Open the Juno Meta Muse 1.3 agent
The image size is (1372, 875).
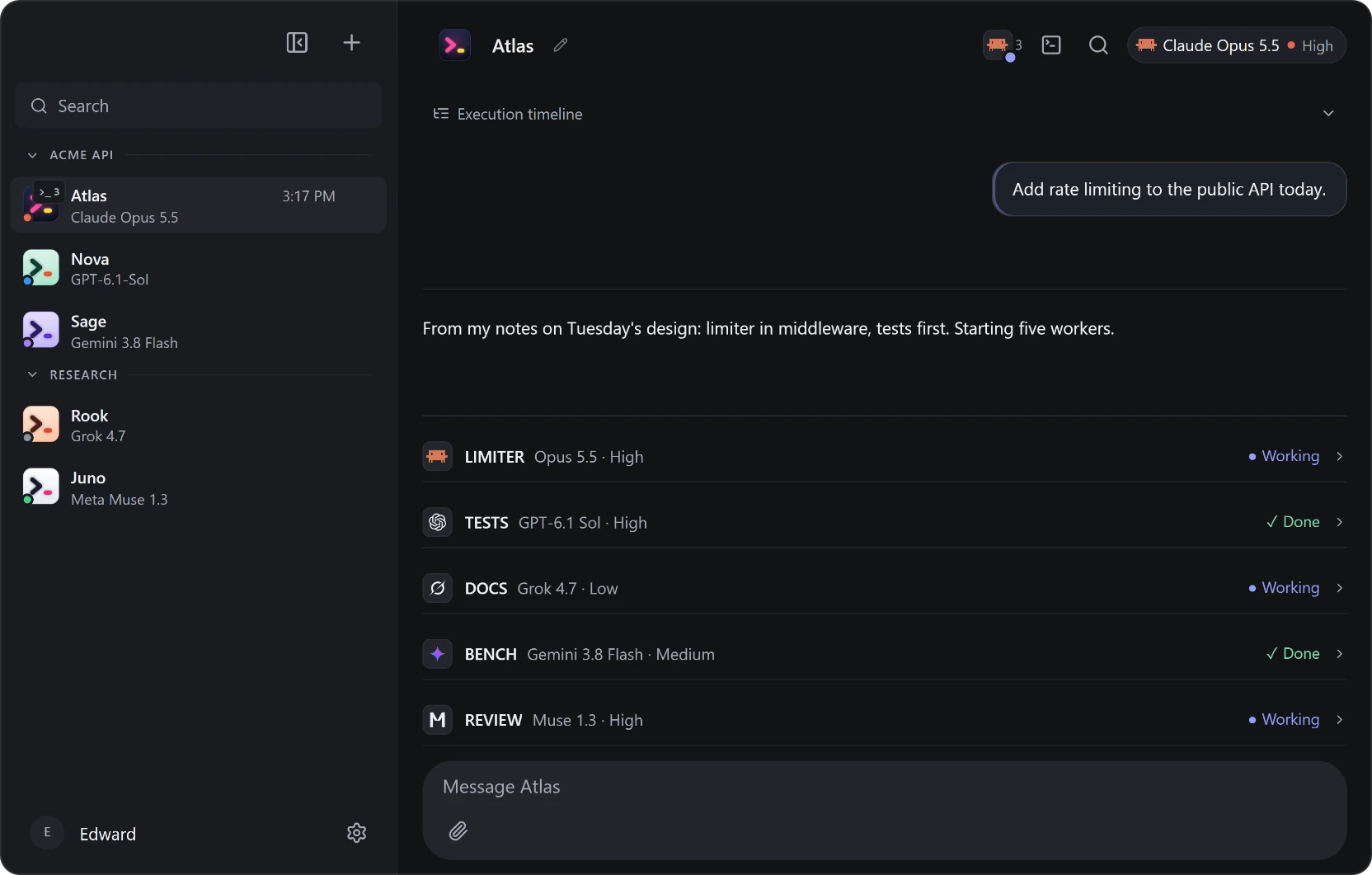click(x=198, y=487)
